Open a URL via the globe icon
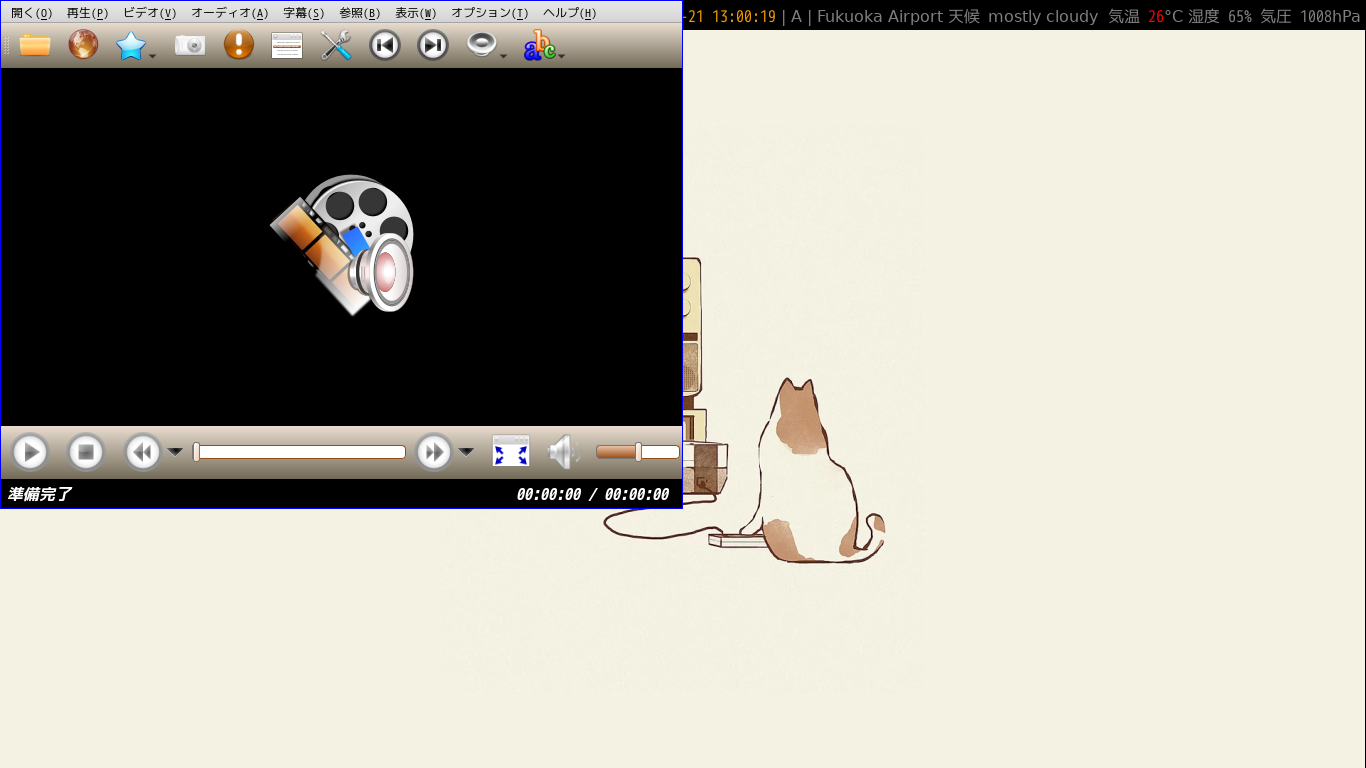The height and width of the screenshot is (768, 1366). coord(83,45)
